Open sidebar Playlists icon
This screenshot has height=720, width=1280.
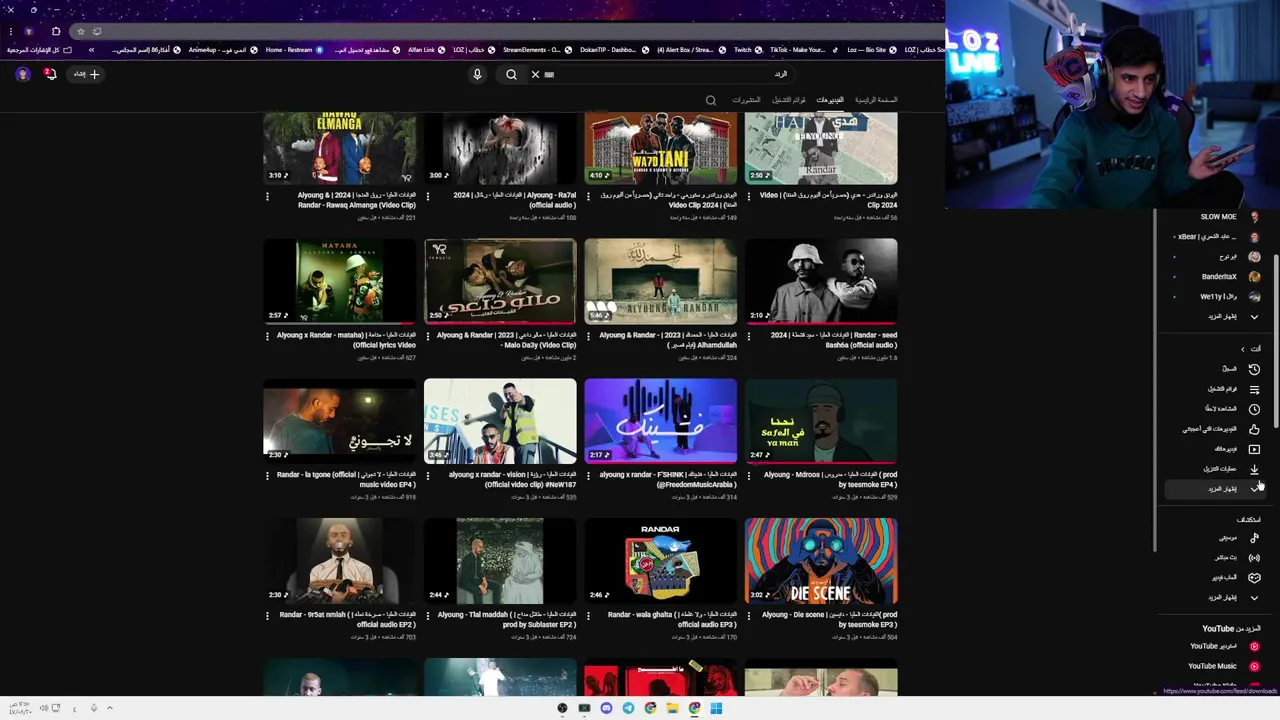[x=1254, y=389]
